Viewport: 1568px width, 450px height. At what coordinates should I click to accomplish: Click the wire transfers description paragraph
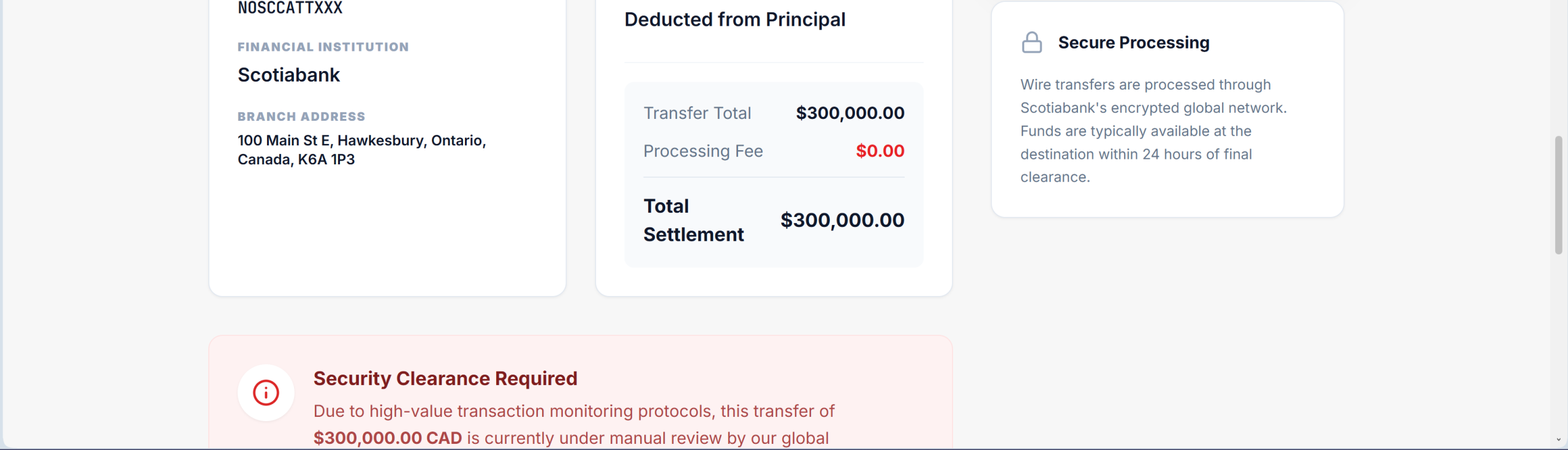point(1153,131)
